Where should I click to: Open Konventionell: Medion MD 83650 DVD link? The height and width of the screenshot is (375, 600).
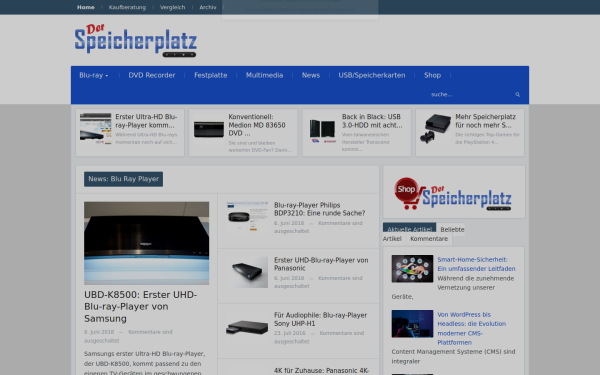pyautogui.click(x=257, y=125)
